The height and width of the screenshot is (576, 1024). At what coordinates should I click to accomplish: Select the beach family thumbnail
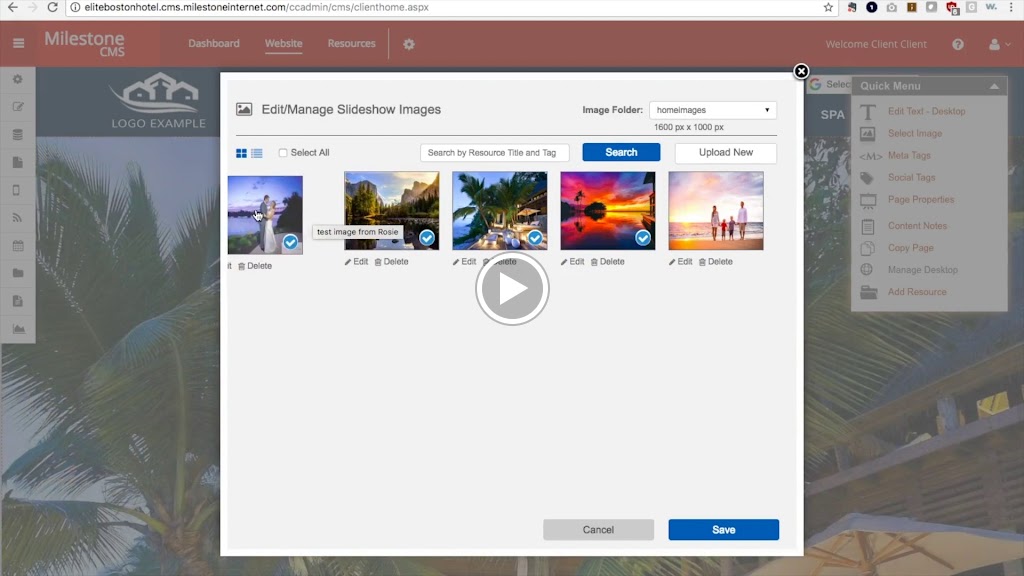pyautogui.click(x=716, y=211)
